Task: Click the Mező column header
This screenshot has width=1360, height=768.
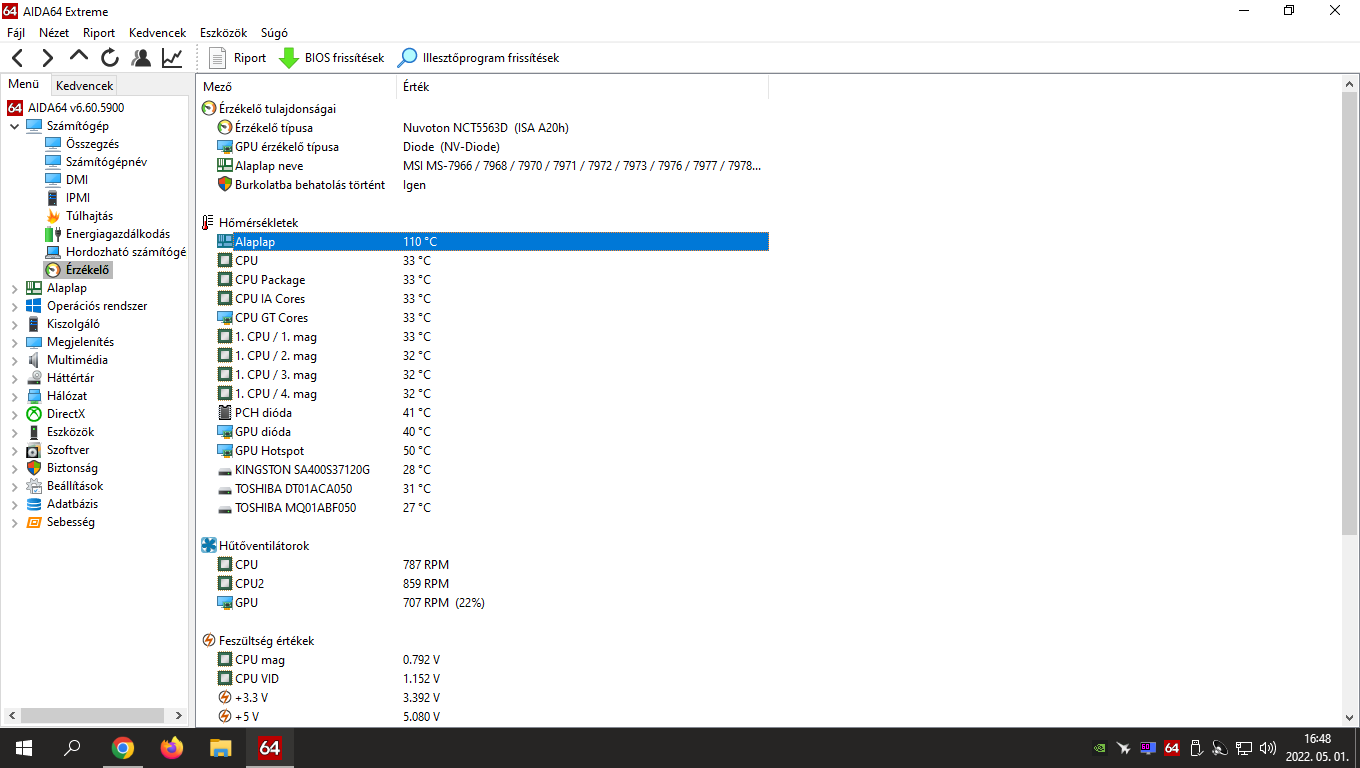Action: point(296,87)
